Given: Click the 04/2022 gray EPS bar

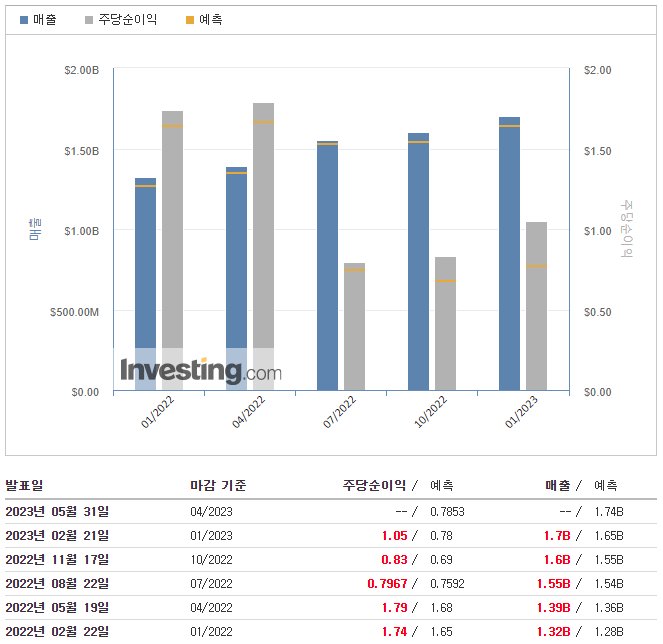Looking at the screenshot, I should click(x=263, y=247).
